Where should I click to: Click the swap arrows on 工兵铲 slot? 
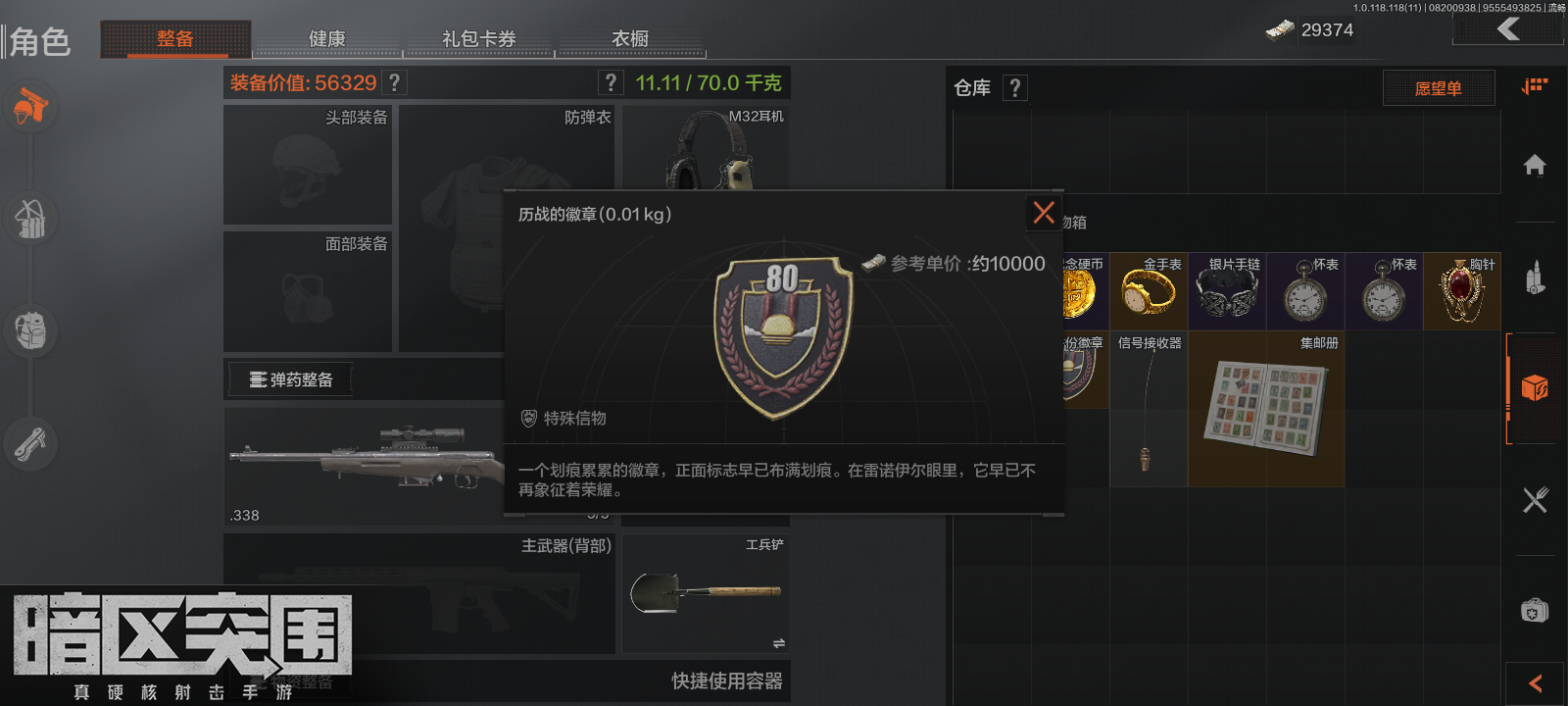coord(778,643)
